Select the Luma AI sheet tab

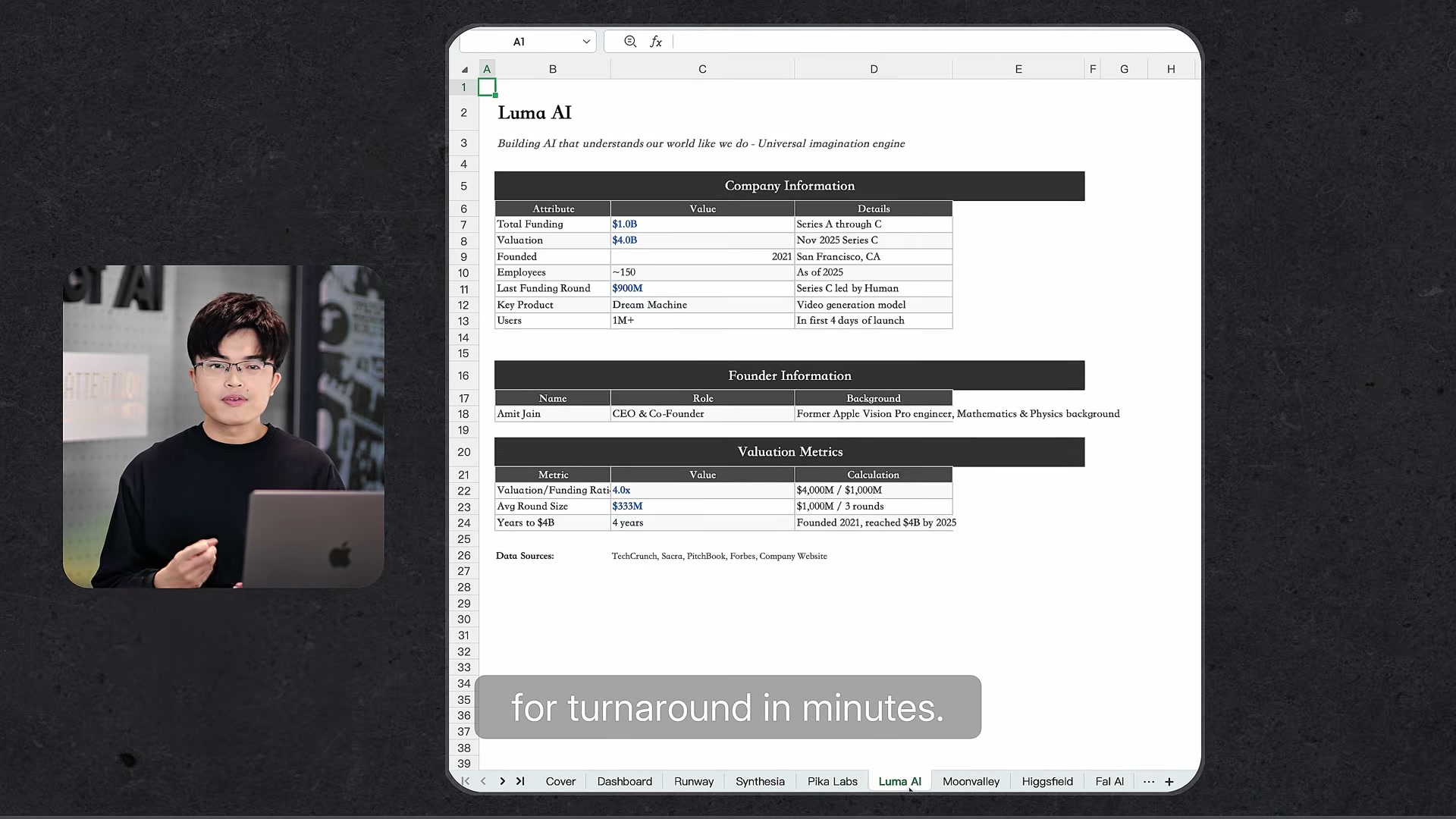pos(899,781)
